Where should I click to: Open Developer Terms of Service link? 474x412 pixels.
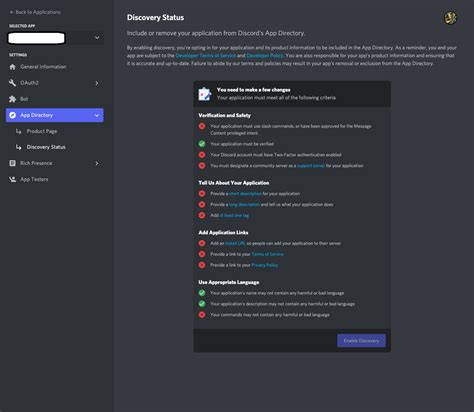(206, 56)
